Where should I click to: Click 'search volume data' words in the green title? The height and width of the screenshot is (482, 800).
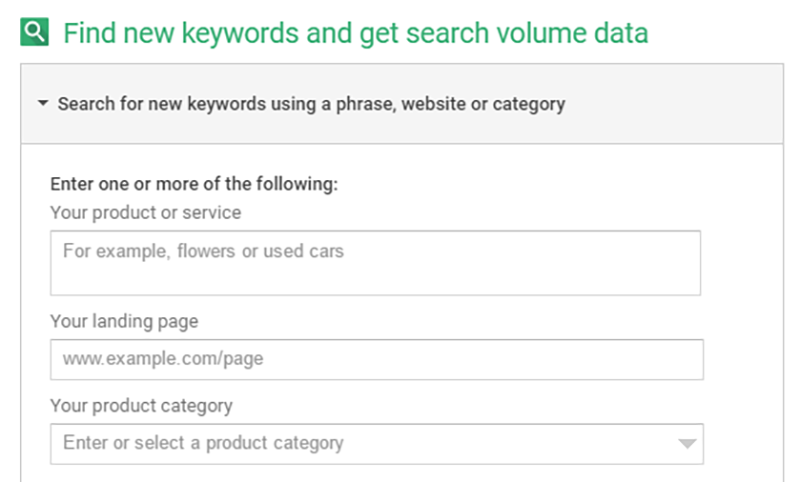[527, 33]
